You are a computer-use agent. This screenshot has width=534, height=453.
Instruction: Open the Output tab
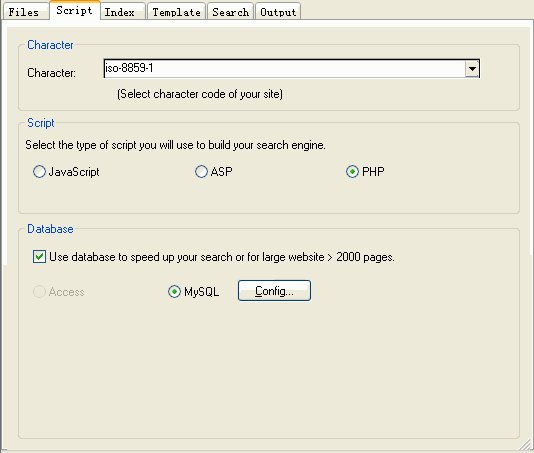(278, 12)
